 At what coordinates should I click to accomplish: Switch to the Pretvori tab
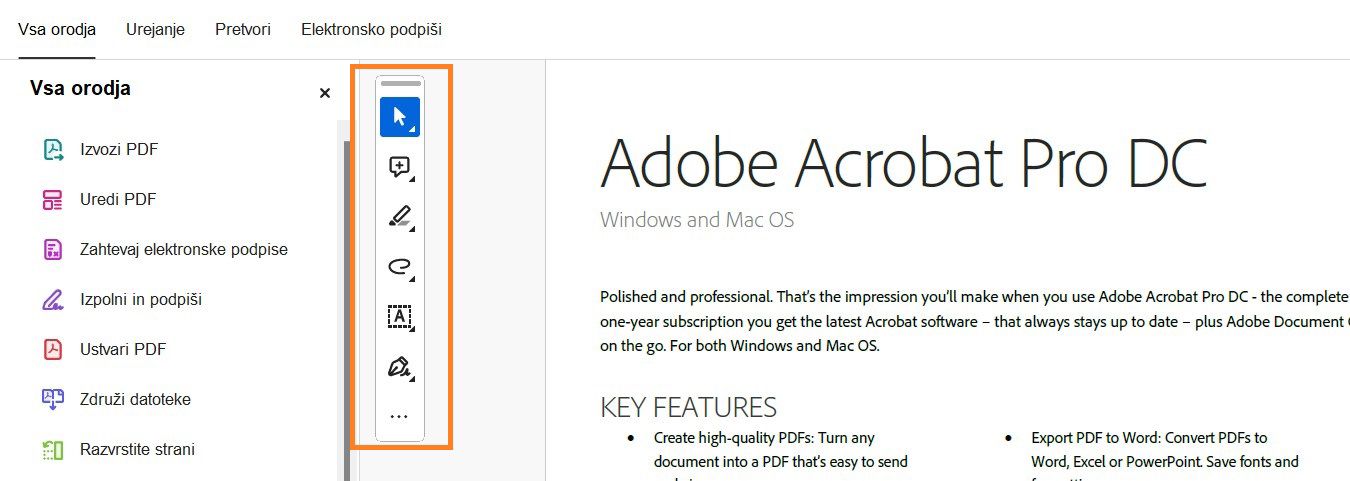(243, 30)
